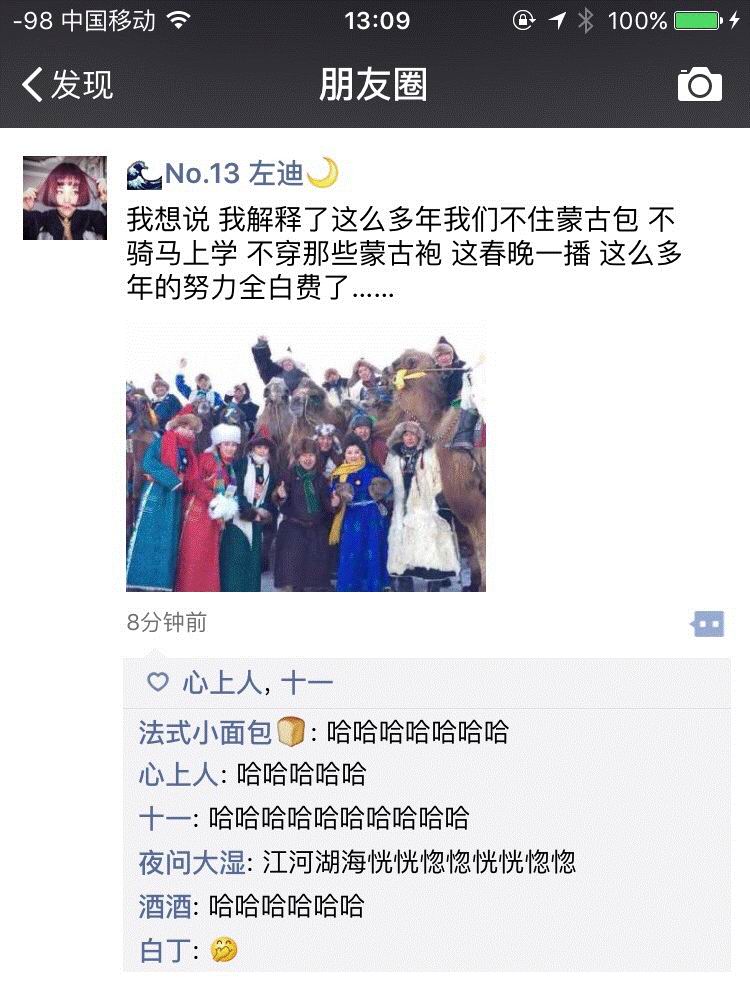750x992 pixels.
Task: Open commenter 夜问大湿 profile
Action: pyautogui.click(x=192, y=862)
